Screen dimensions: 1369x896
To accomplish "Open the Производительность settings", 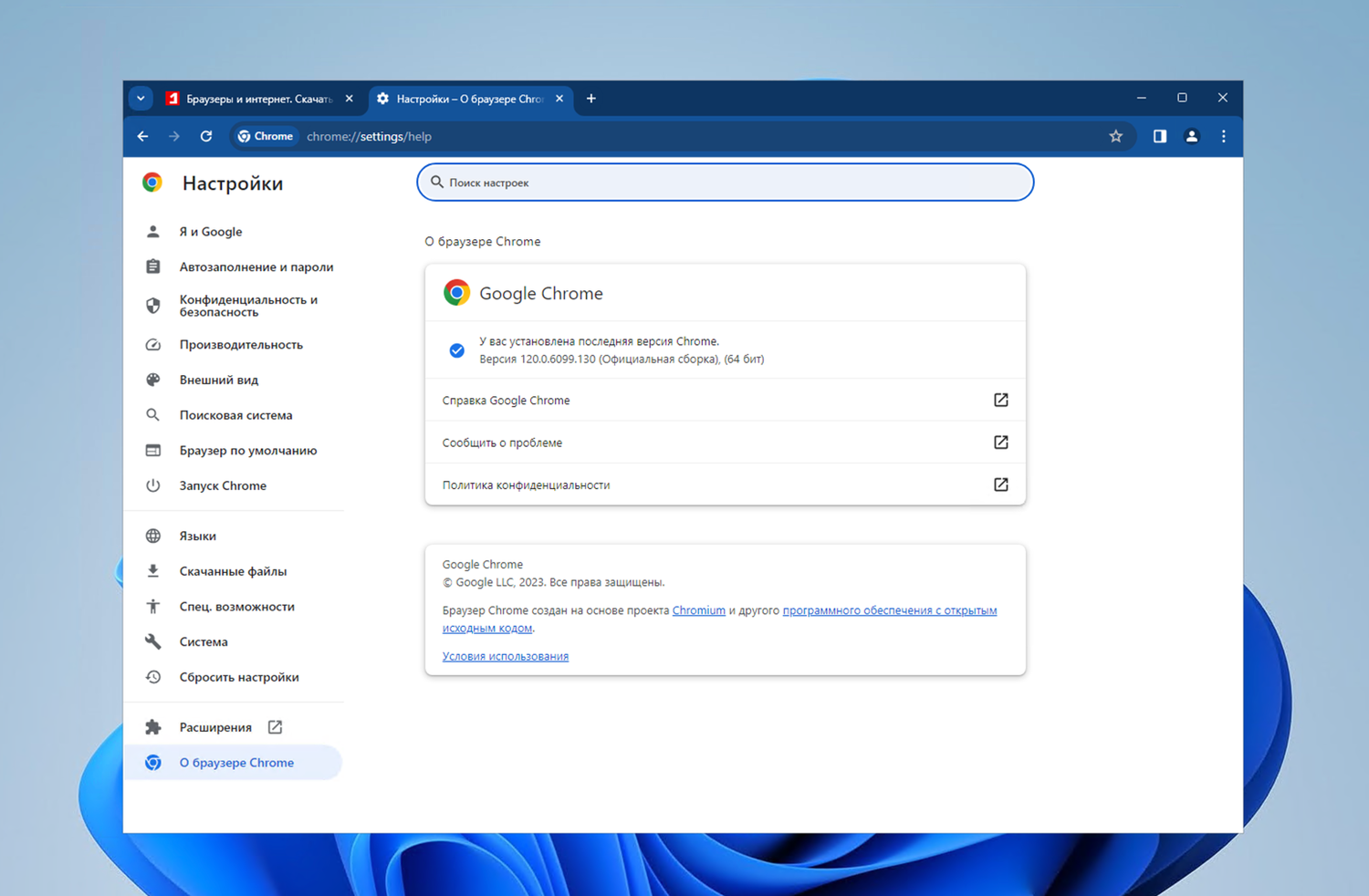I will [x=233, y=345].
